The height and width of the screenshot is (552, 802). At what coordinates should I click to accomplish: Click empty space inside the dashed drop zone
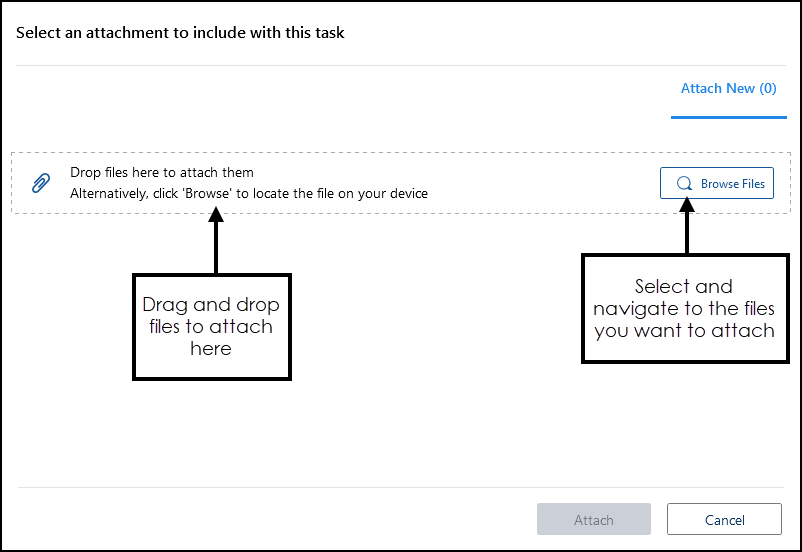click(540, 183)
